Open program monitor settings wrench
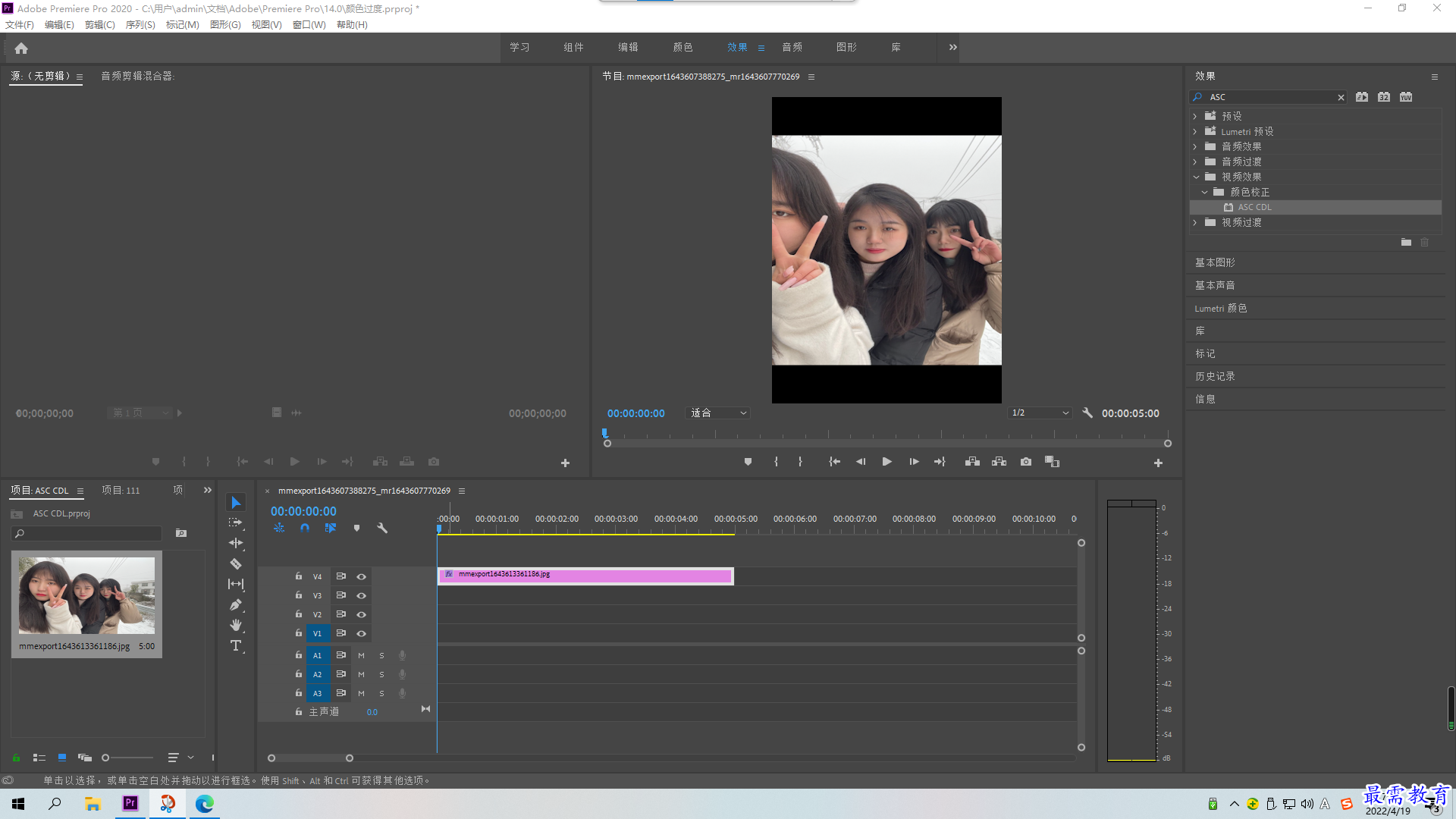 (1087, 413)
